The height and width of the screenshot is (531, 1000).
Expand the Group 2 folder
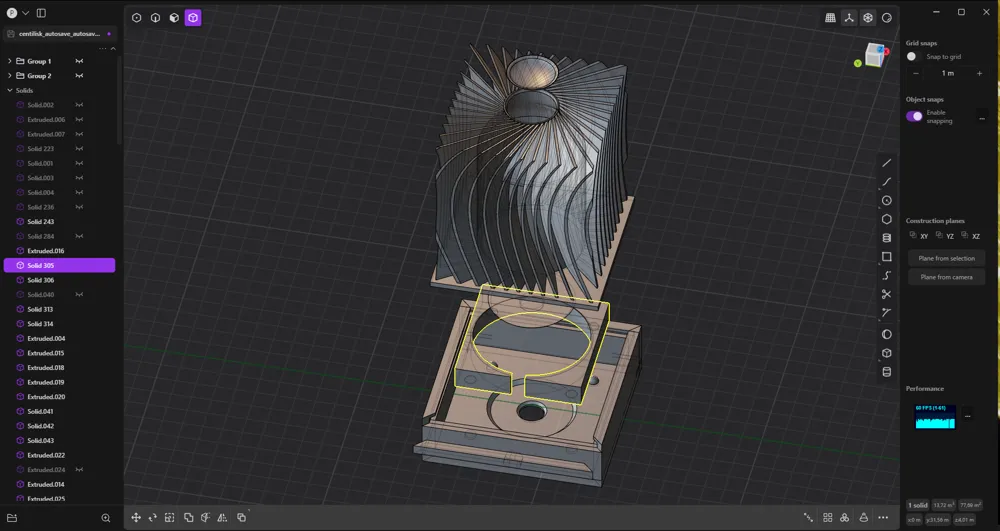point(10,76)
